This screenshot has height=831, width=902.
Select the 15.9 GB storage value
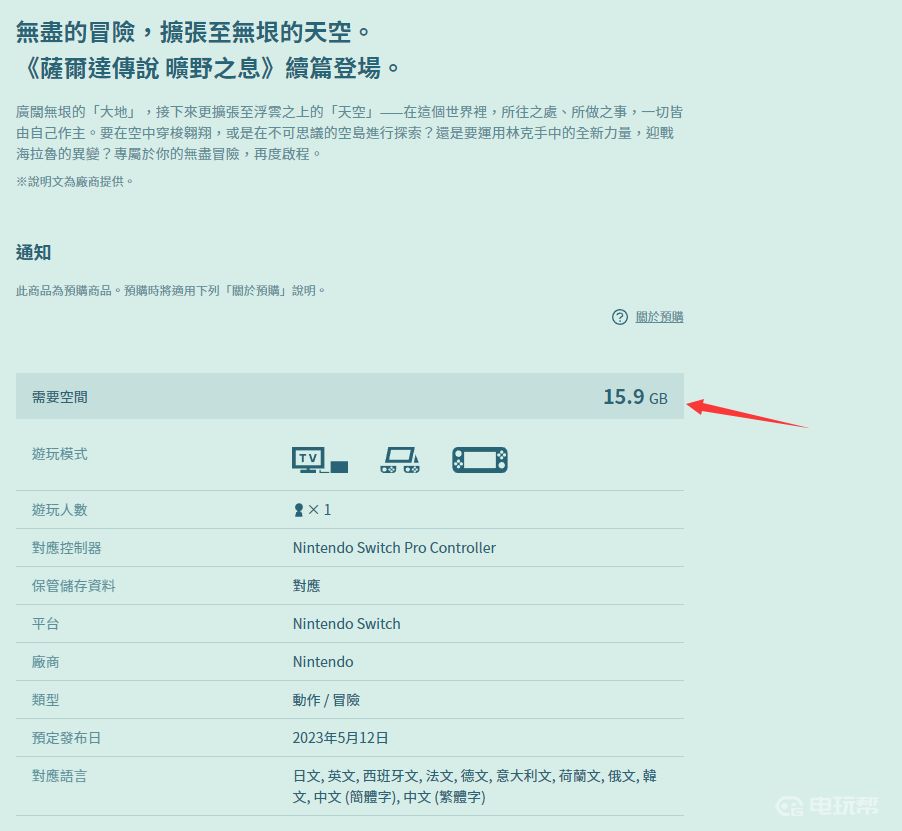pyautogui.click(x=635, y=397)
